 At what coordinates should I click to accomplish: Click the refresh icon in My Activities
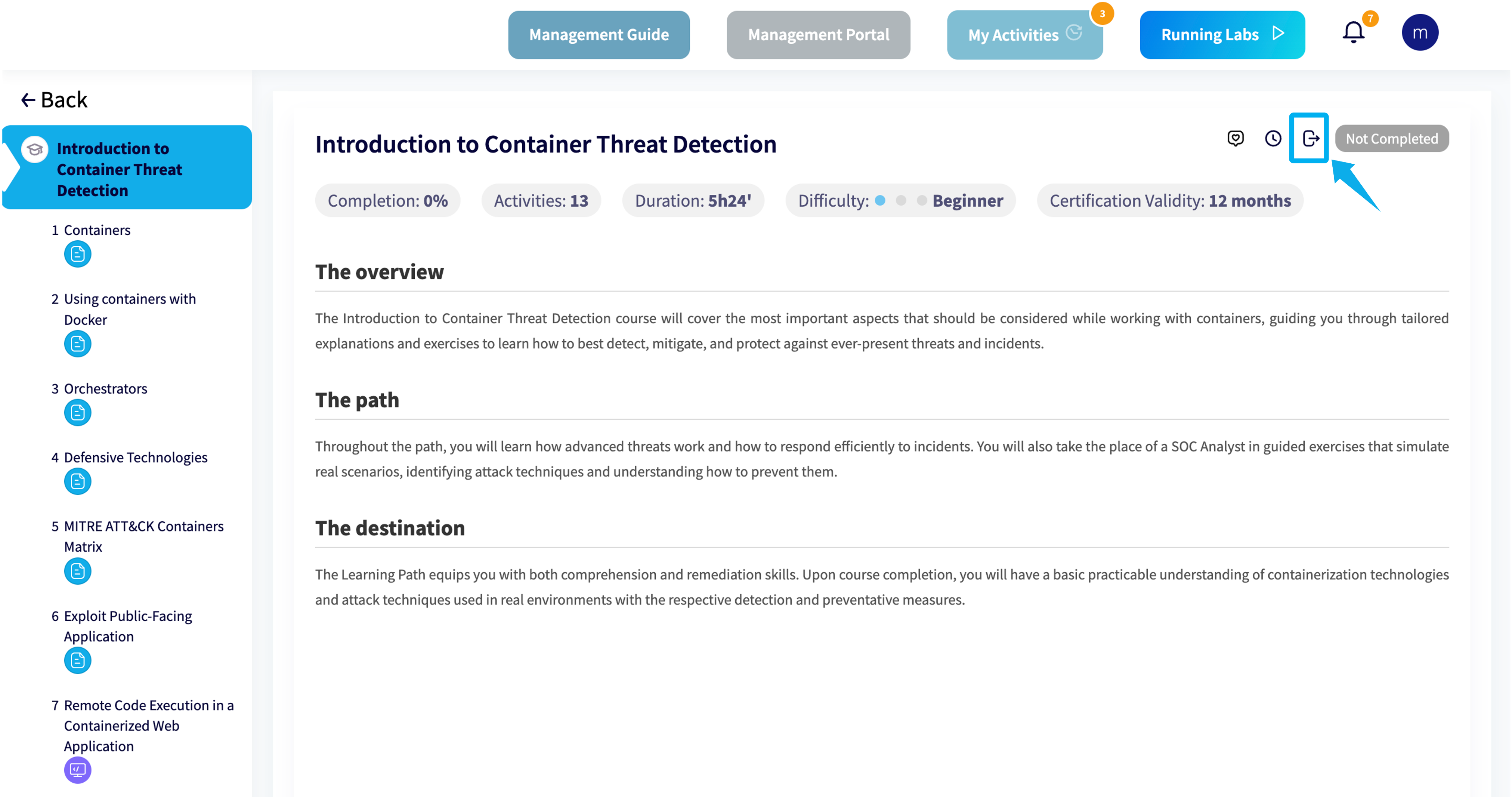point(1073,32)
